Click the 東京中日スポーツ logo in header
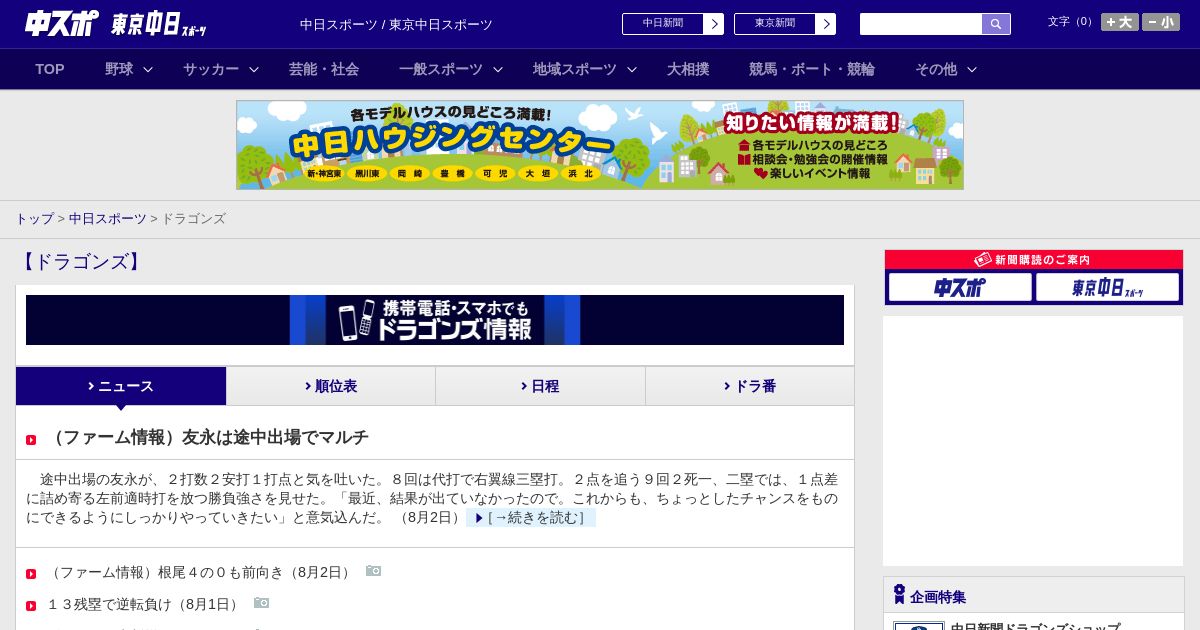Image resolution: width=1200 pixels, height=630 pixels. point(159,24)
